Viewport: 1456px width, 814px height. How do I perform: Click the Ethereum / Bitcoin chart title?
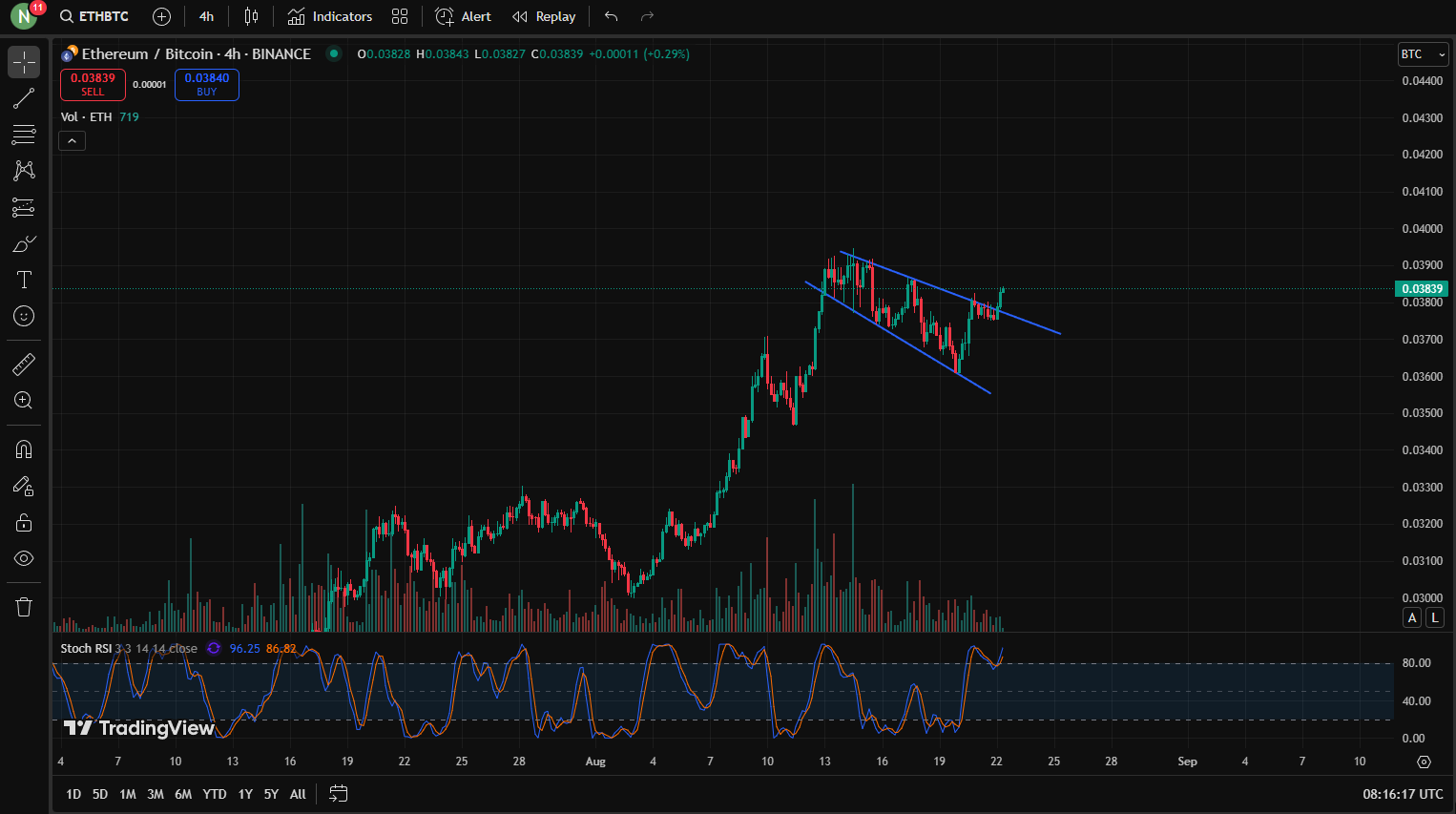[197, 53]
